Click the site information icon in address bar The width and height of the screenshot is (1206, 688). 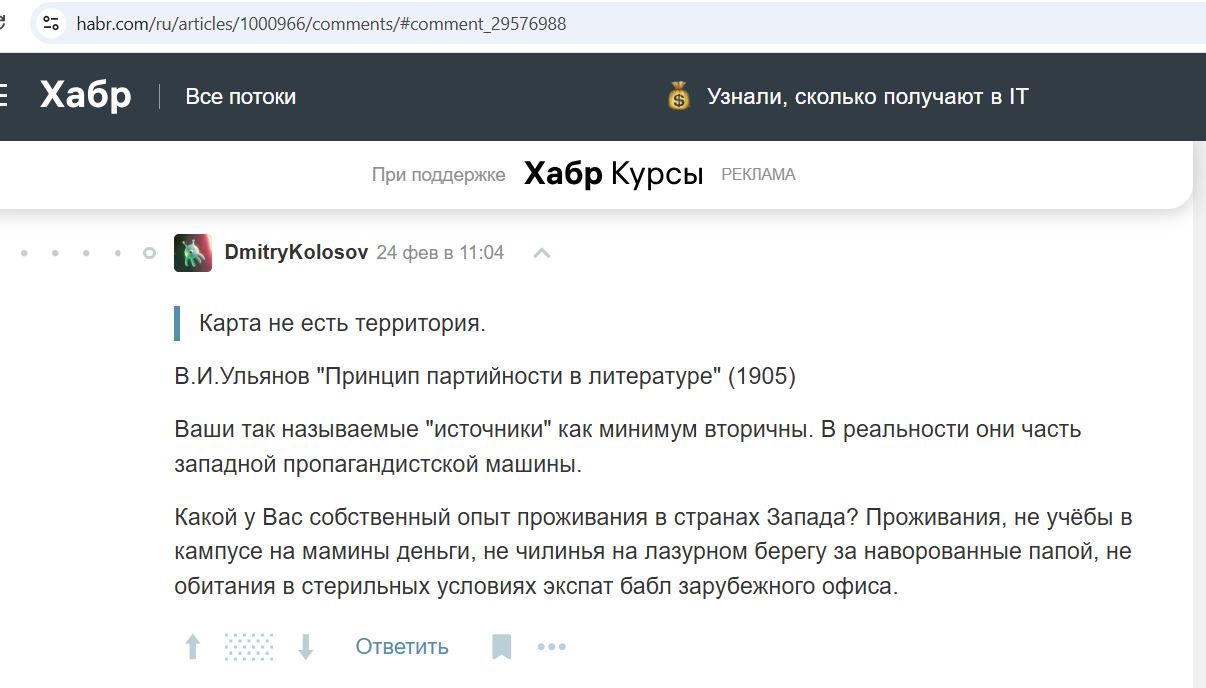coord(51,23)
